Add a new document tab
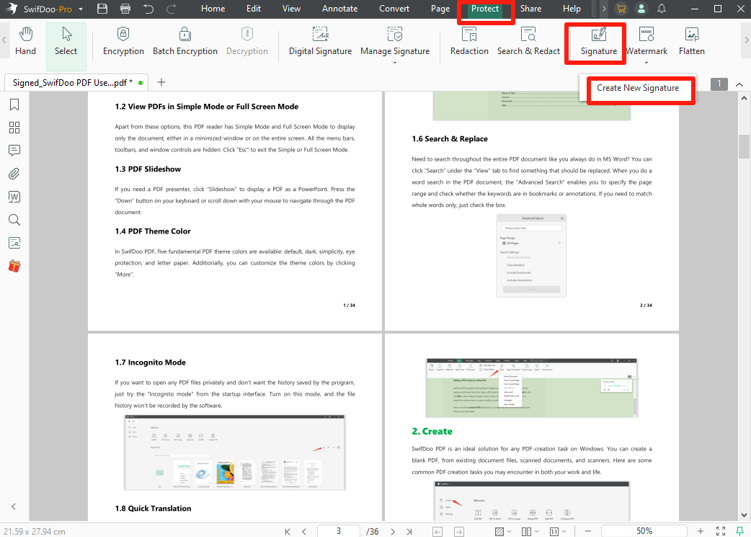The height and width of the screenshot is (537, 751). click(161, 82)
